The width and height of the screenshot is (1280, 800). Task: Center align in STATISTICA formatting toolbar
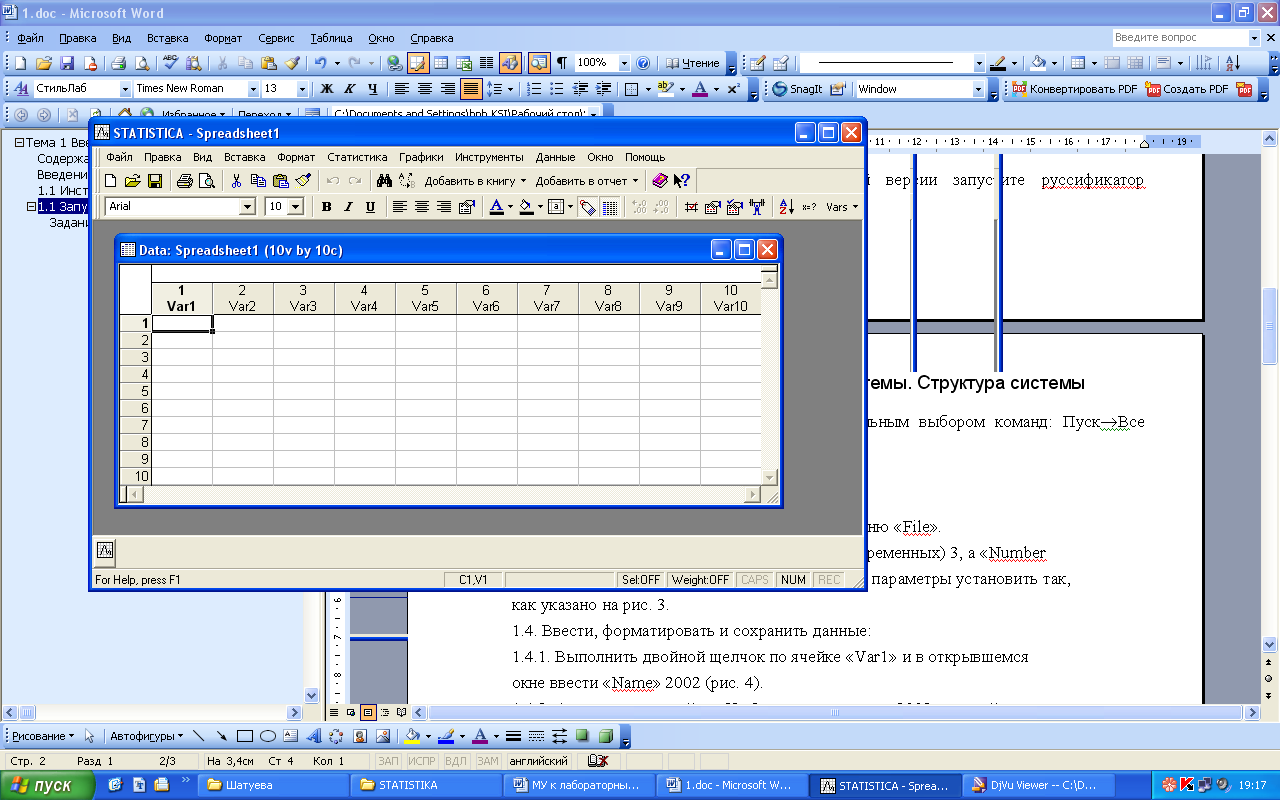pos(422,207)
